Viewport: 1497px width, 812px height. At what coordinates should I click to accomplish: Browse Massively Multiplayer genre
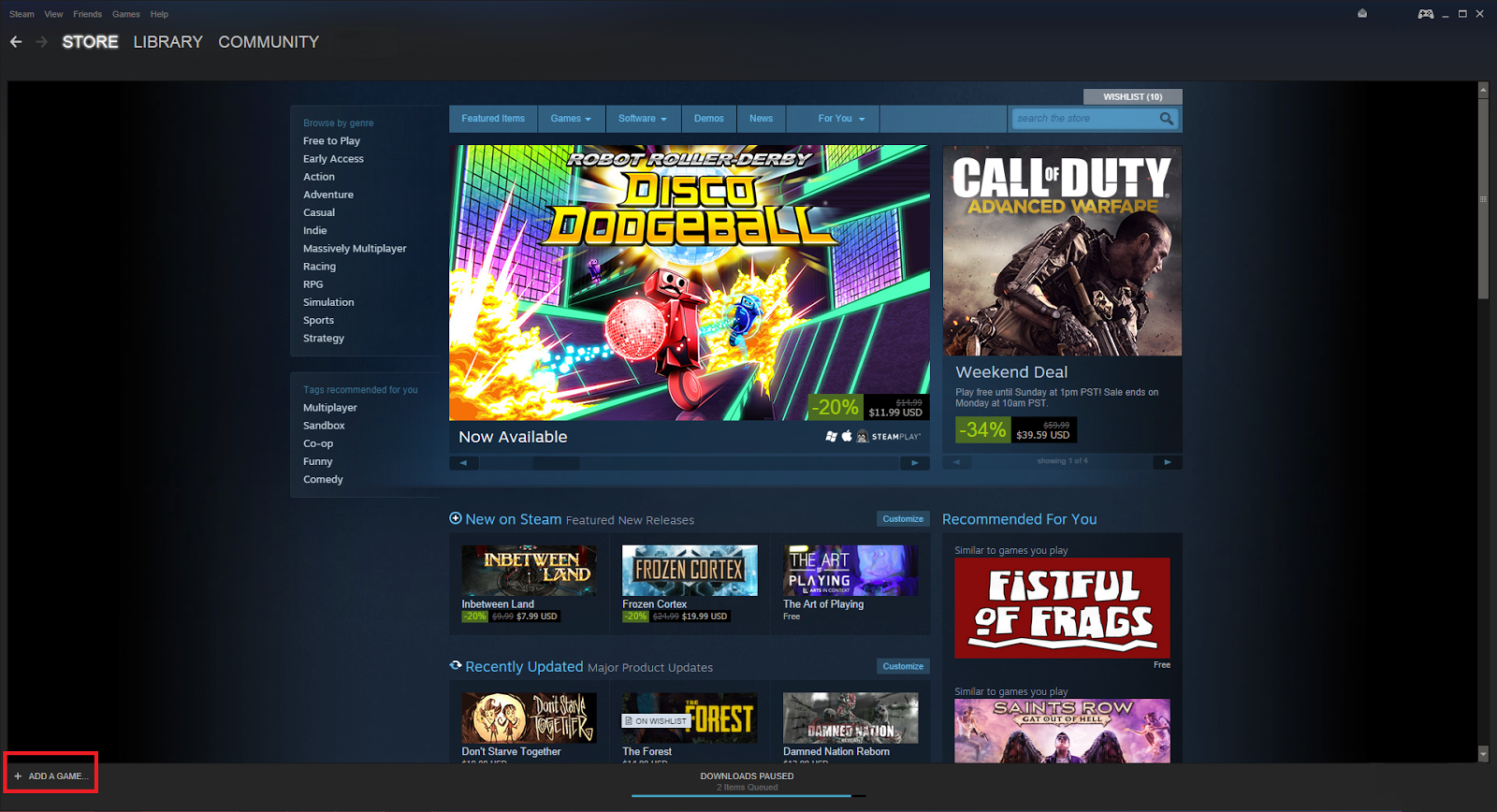(355, 249)
